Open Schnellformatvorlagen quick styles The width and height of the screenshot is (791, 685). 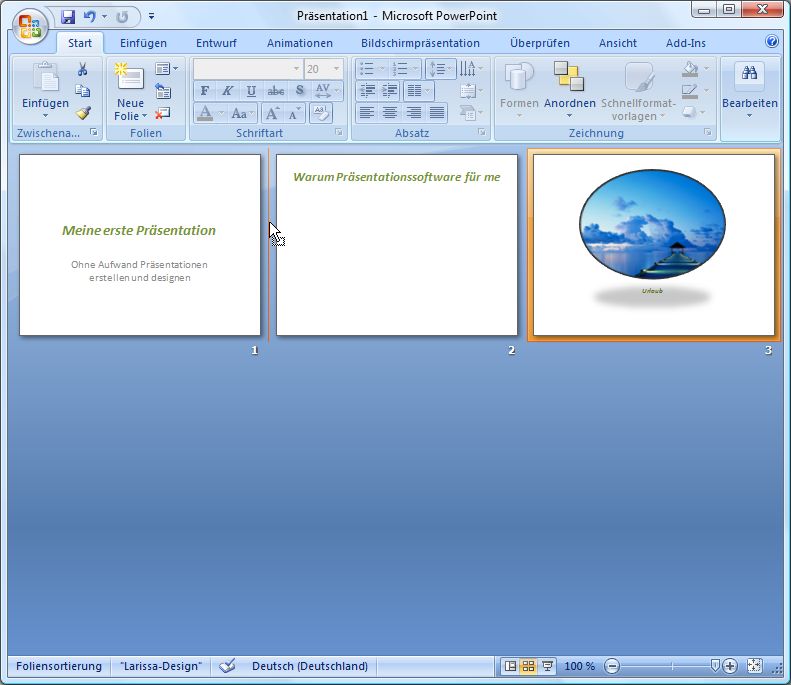pos(638,91)
